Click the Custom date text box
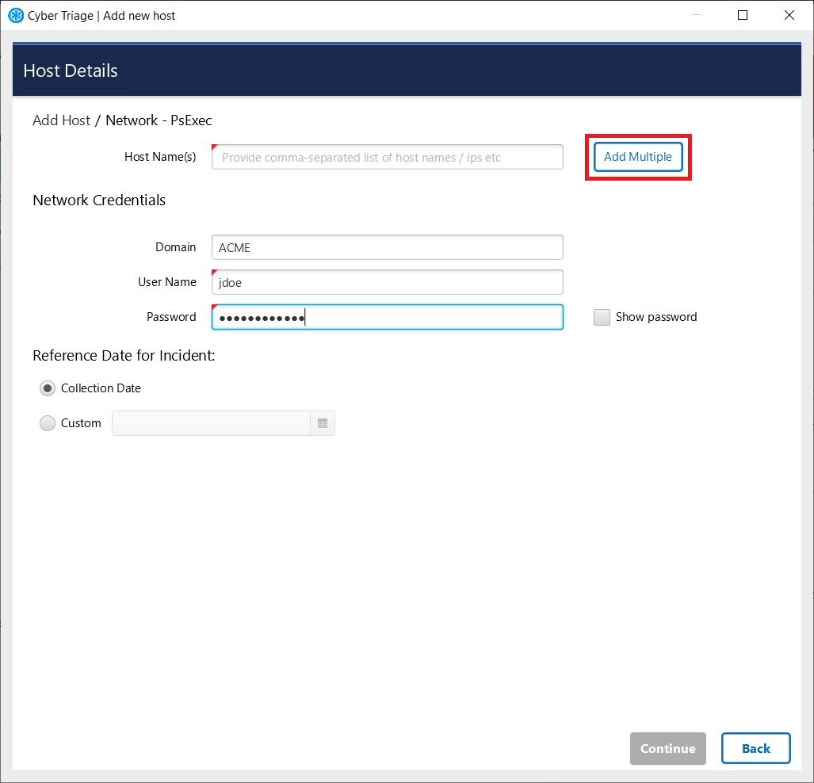Viewport: 814px width, 783px height. 211,424
